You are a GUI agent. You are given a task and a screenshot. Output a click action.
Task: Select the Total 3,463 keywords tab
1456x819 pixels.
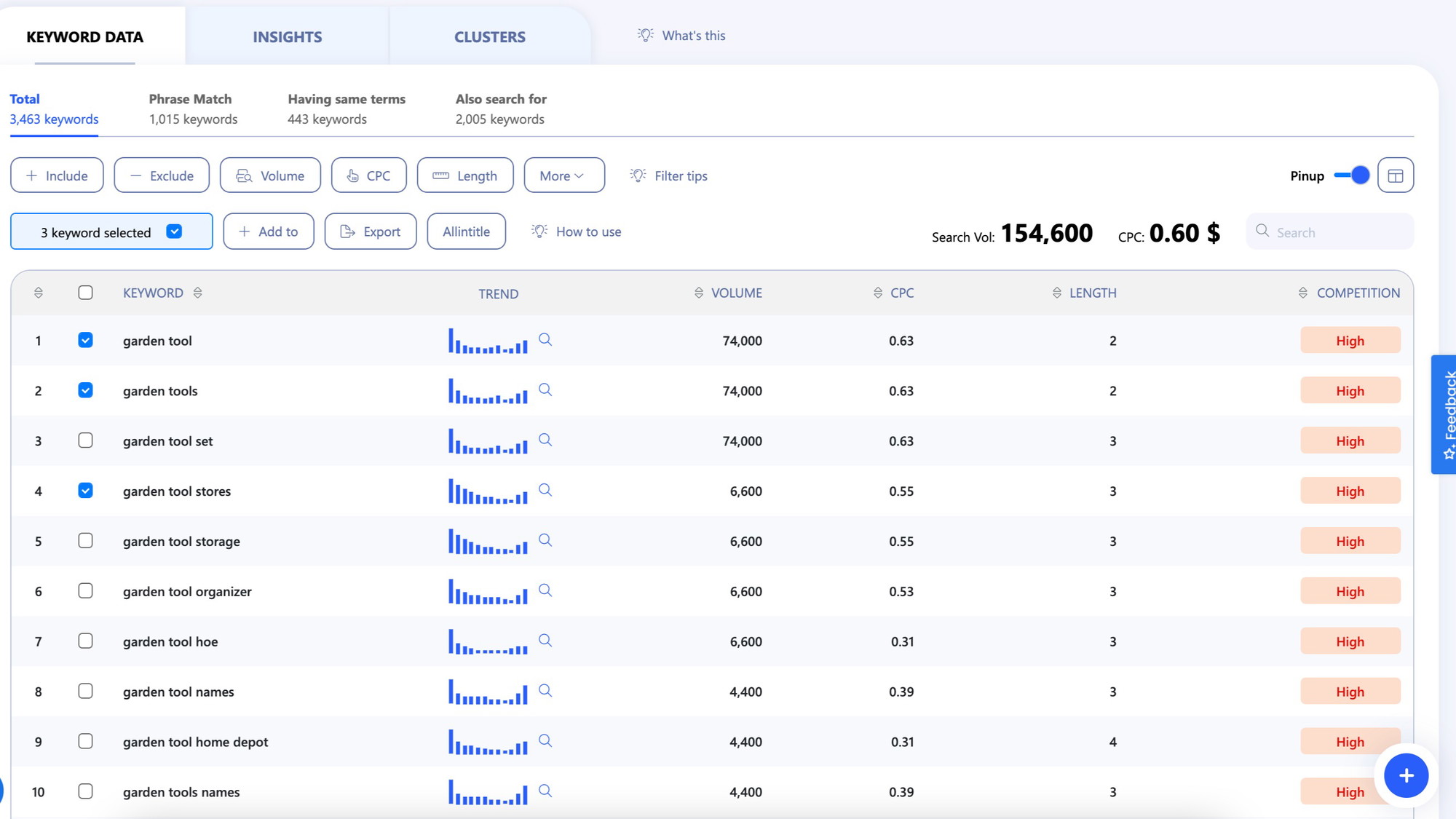pyautogui.click(x=54, y=109)
